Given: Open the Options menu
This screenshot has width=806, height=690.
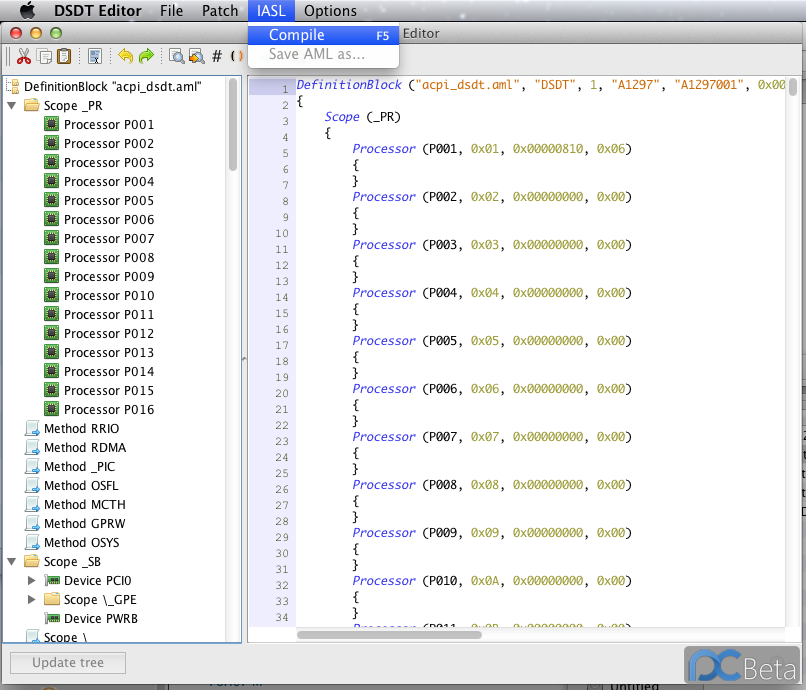Looking at the screenshot, I should pos(330,11).
